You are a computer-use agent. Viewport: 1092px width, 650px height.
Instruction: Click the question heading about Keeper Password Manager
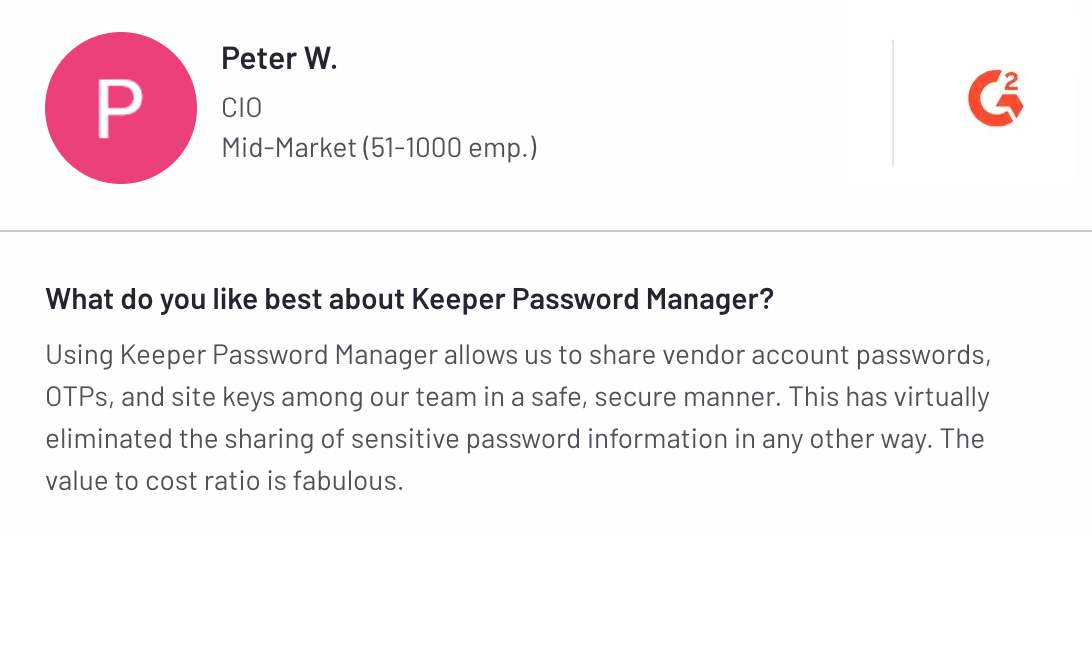click(409, 299)
